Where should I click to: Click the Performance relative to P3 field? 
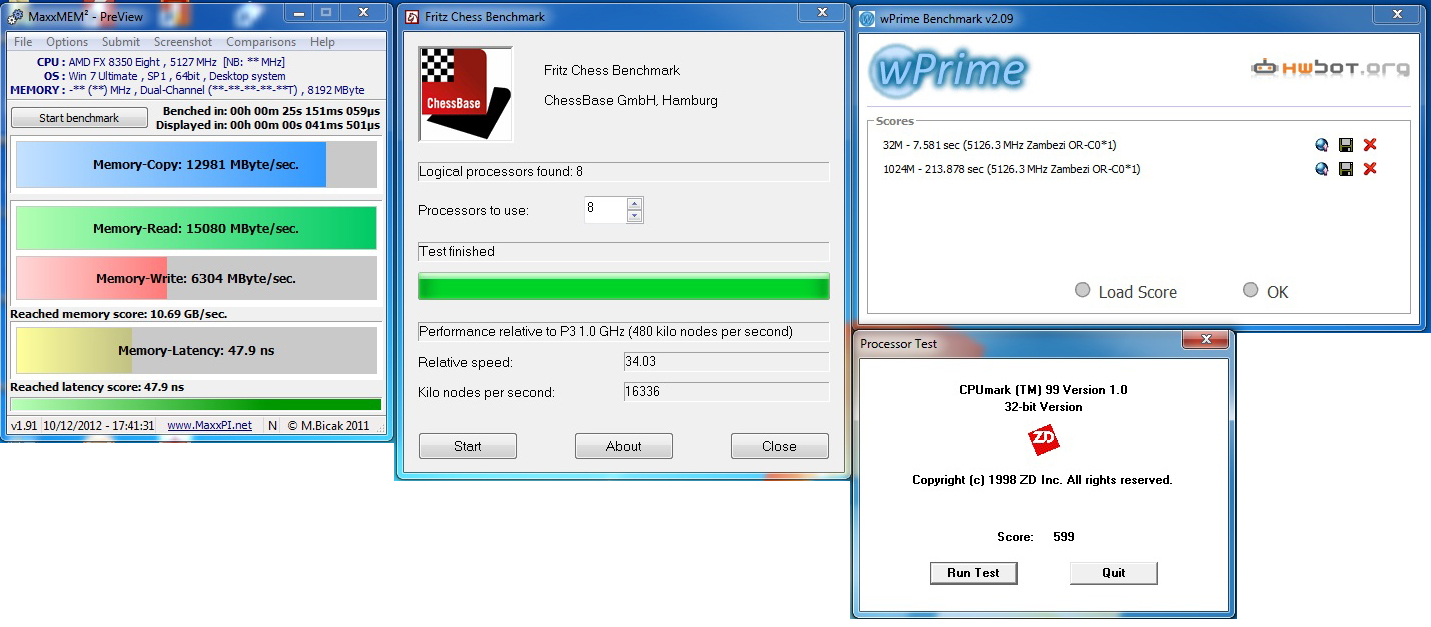click(x=623, y=332)
